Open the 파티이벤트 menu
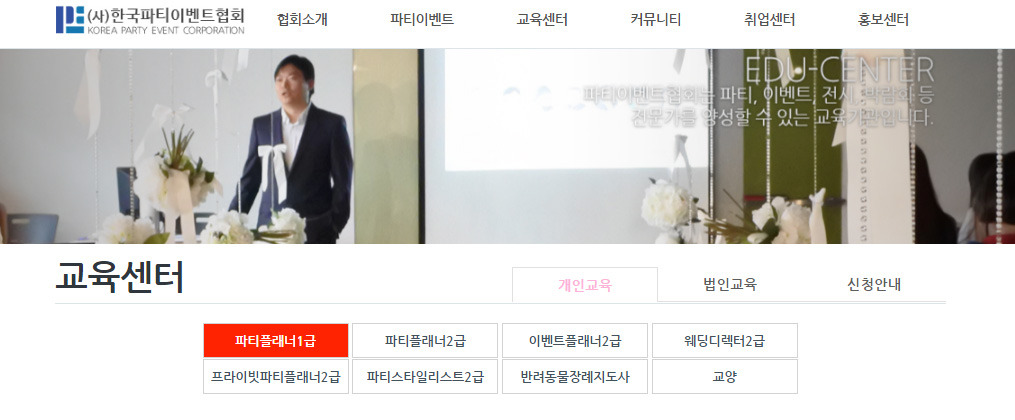This screenshot has width=1015, height=420. tap(422, 20)
